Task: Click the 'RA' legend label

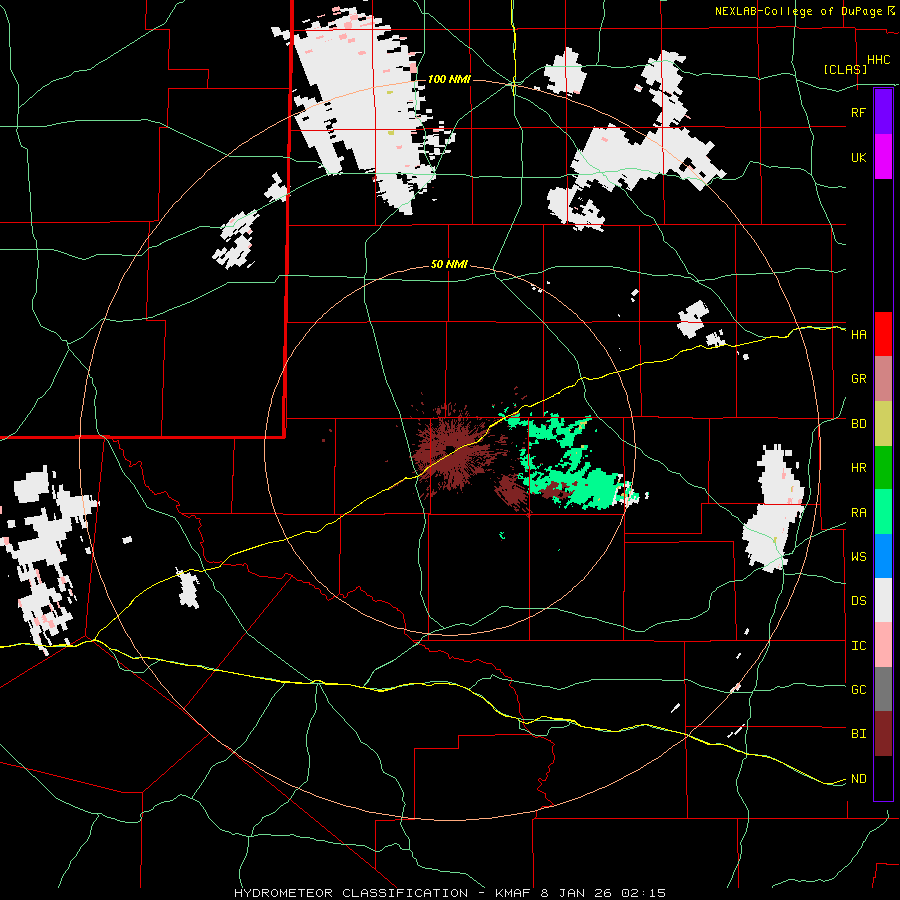Action: tap(859, 513)
